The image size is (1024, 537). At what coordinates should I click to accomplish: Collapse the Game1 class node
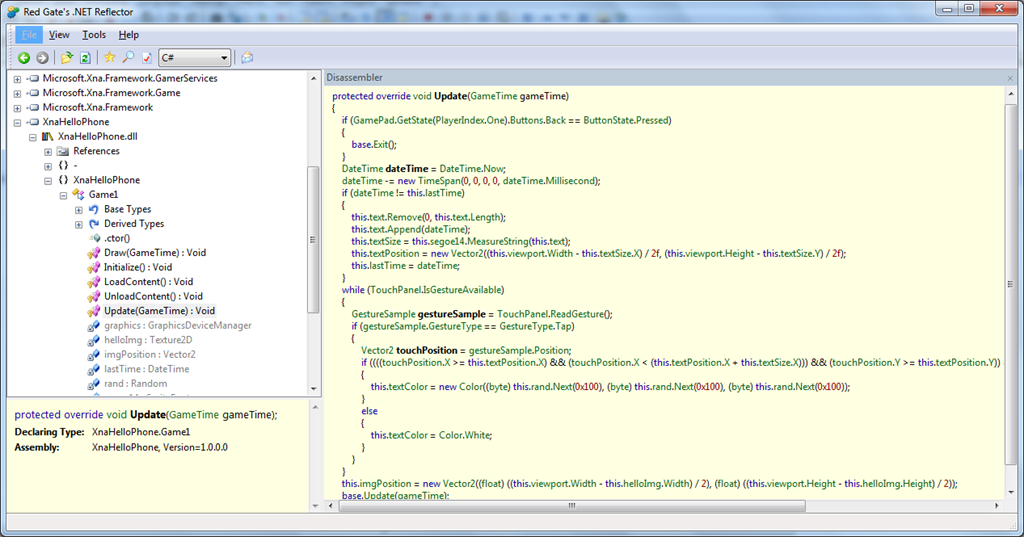(63, 195)
